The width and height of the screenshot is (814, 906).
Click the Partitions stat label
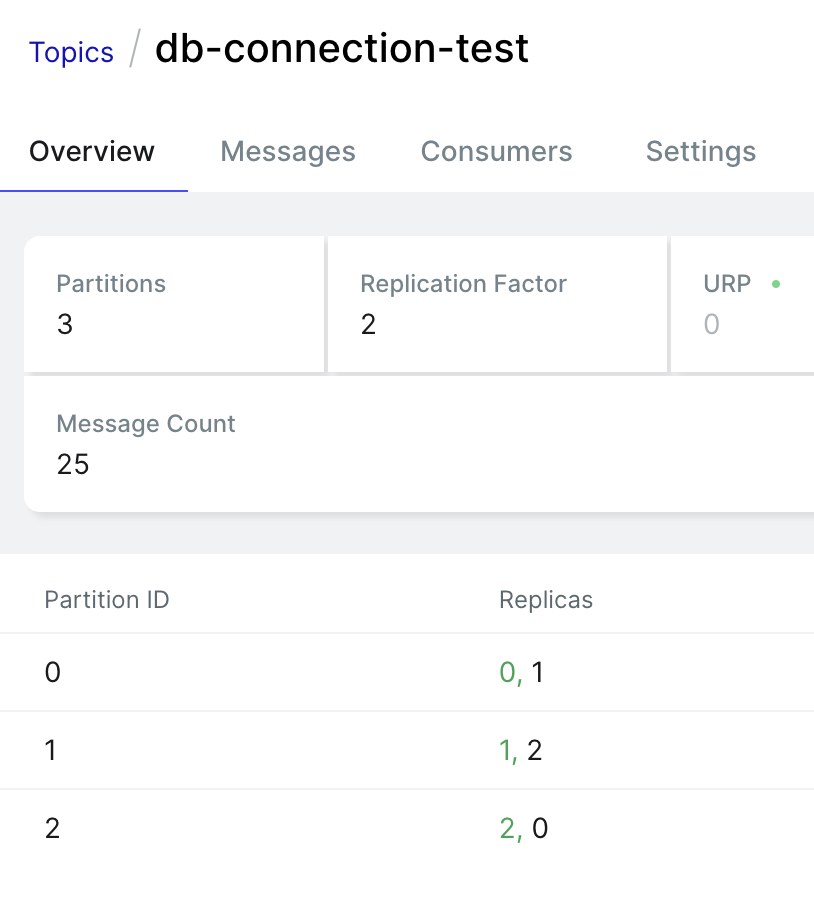[x=111, y=284]
